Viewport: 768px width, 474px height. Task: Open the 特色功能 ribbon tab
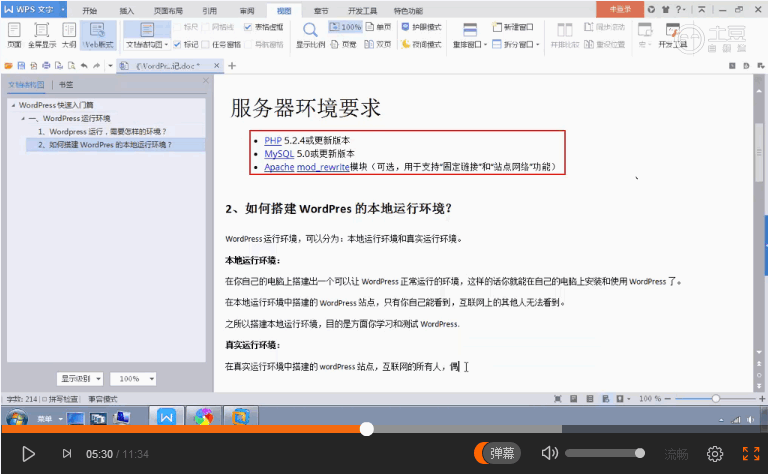408,11
